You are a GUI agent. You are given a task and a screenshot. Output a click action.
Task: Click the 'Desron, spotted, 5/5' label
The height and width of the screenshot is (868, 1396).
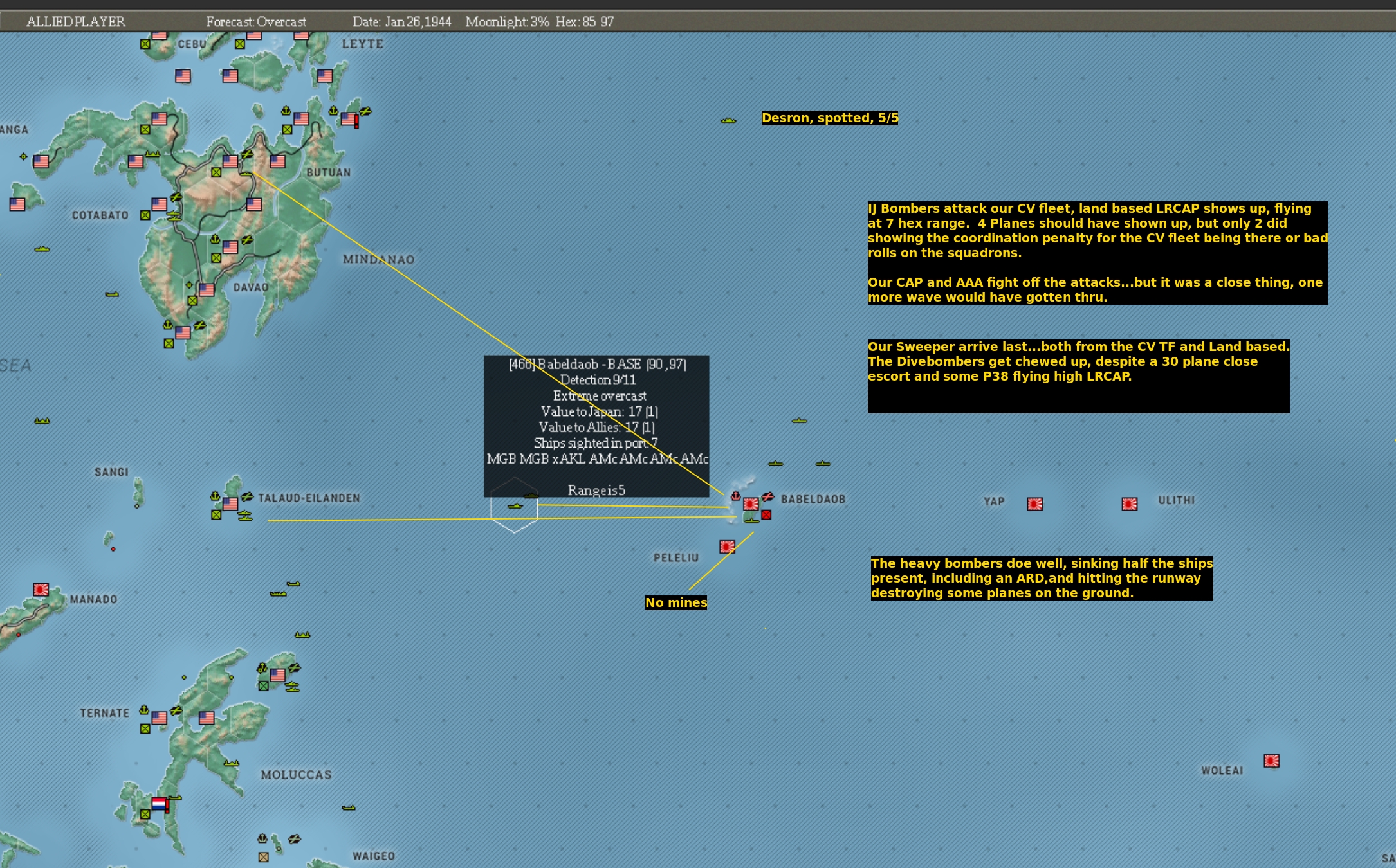829,118
